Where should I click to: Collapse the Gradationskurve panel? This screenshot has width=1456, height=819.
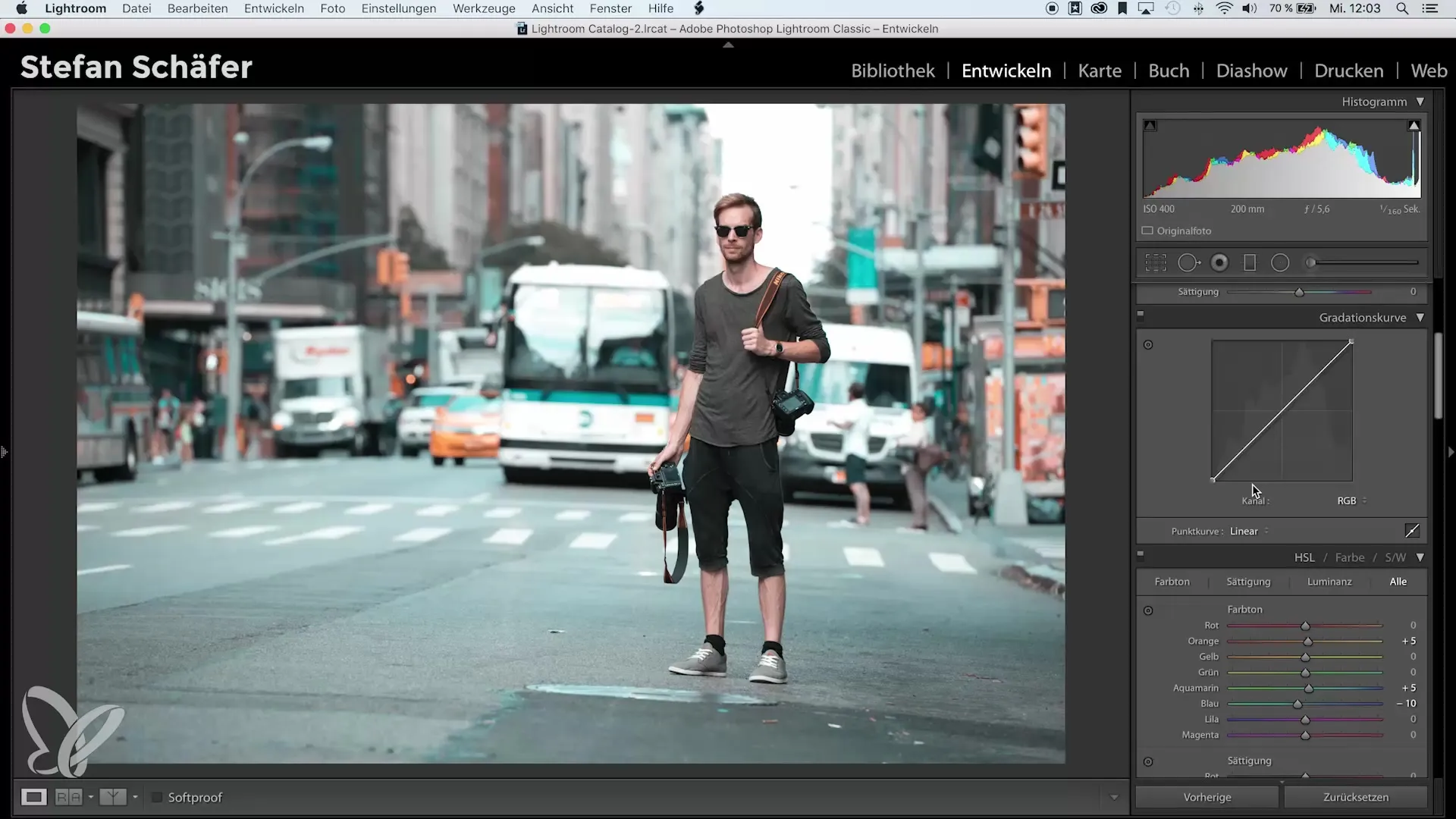click(x=1420, y=318)
